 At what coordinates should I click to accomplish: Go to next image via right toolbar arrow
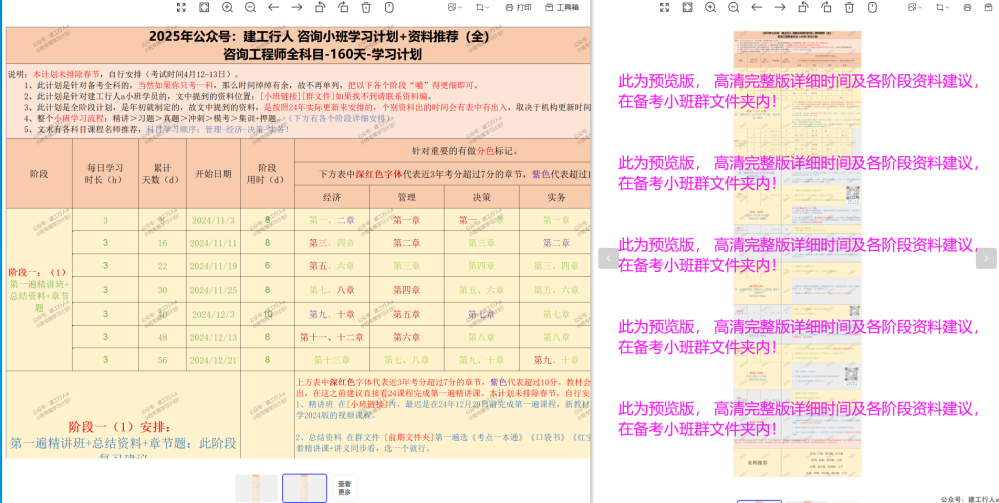(x=780, y=7)
